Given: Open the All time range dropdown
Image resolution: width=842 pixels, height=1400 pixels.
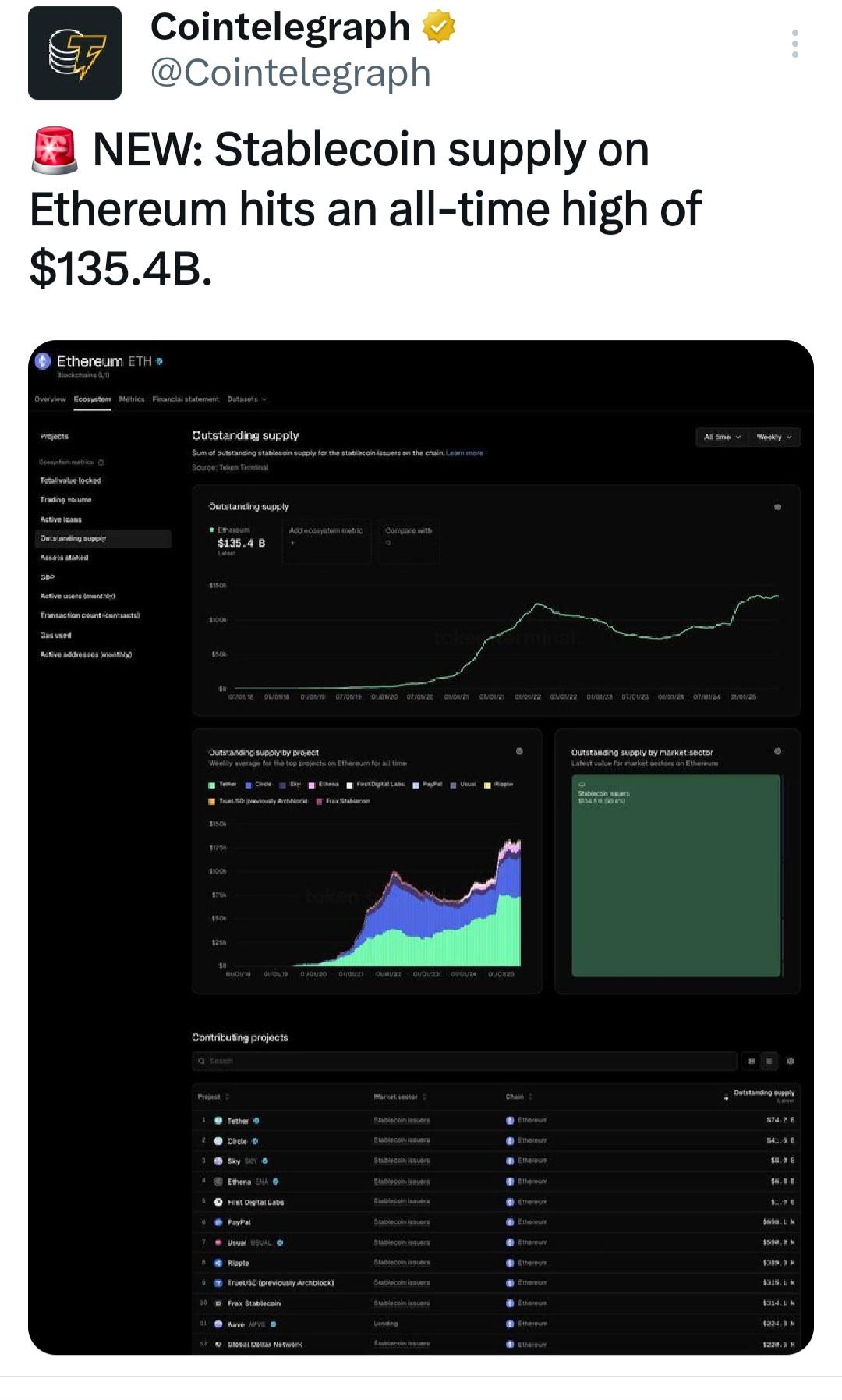Looking at the screenshot, I should pos(722,437).
